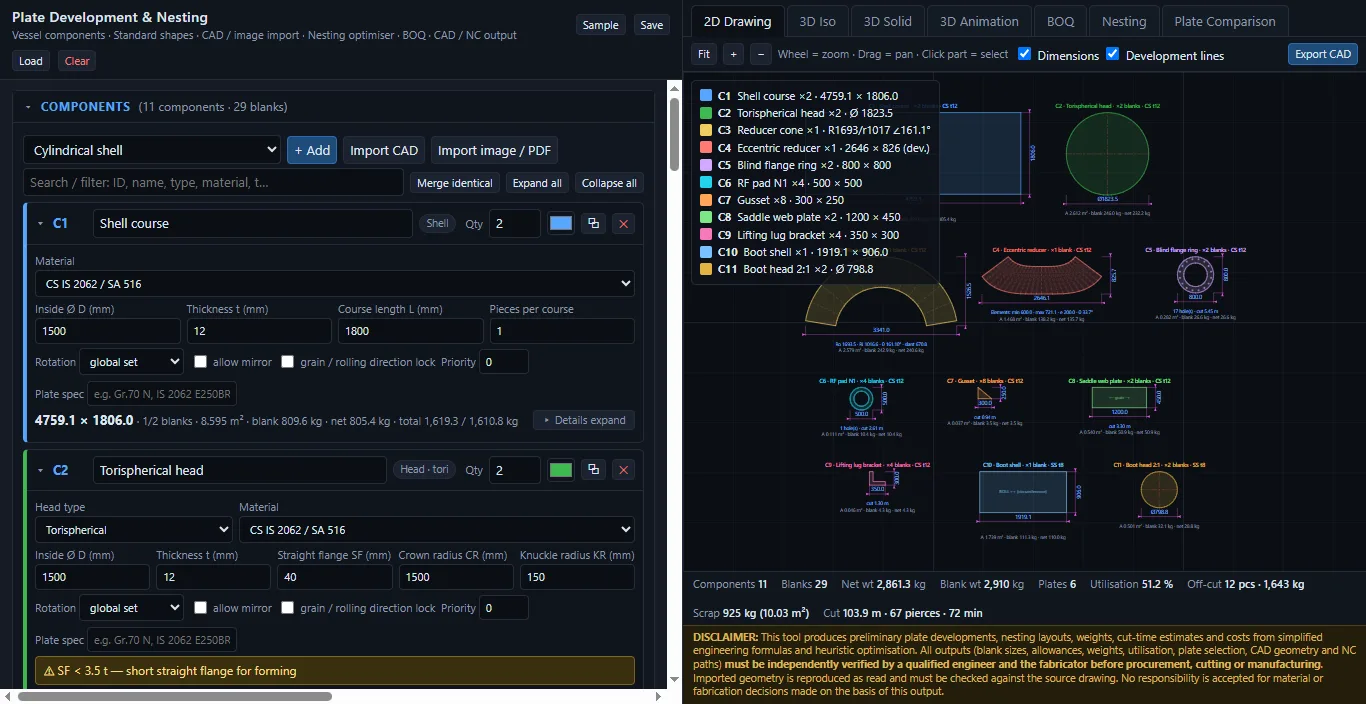Open the C1 Material dropdown
Image resolution: width=1366 pixels, height=704 pixels.
coord(335,284)
